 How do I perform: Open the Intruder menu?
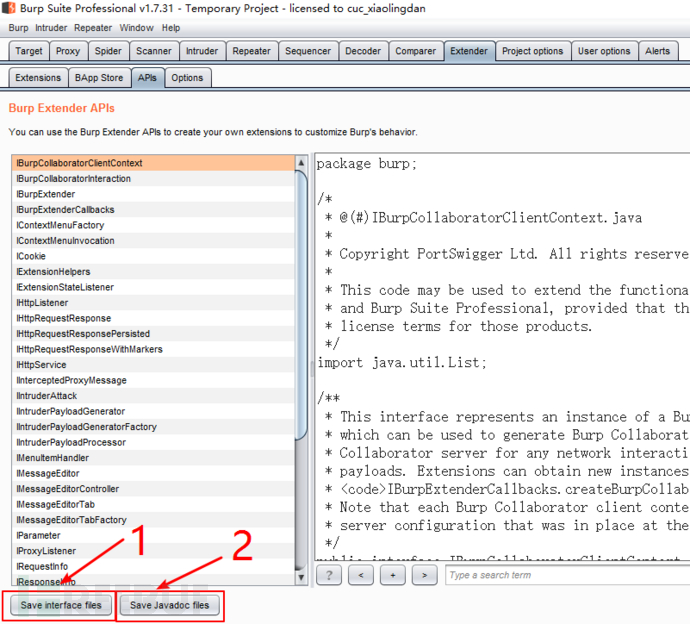pos(51,28)
